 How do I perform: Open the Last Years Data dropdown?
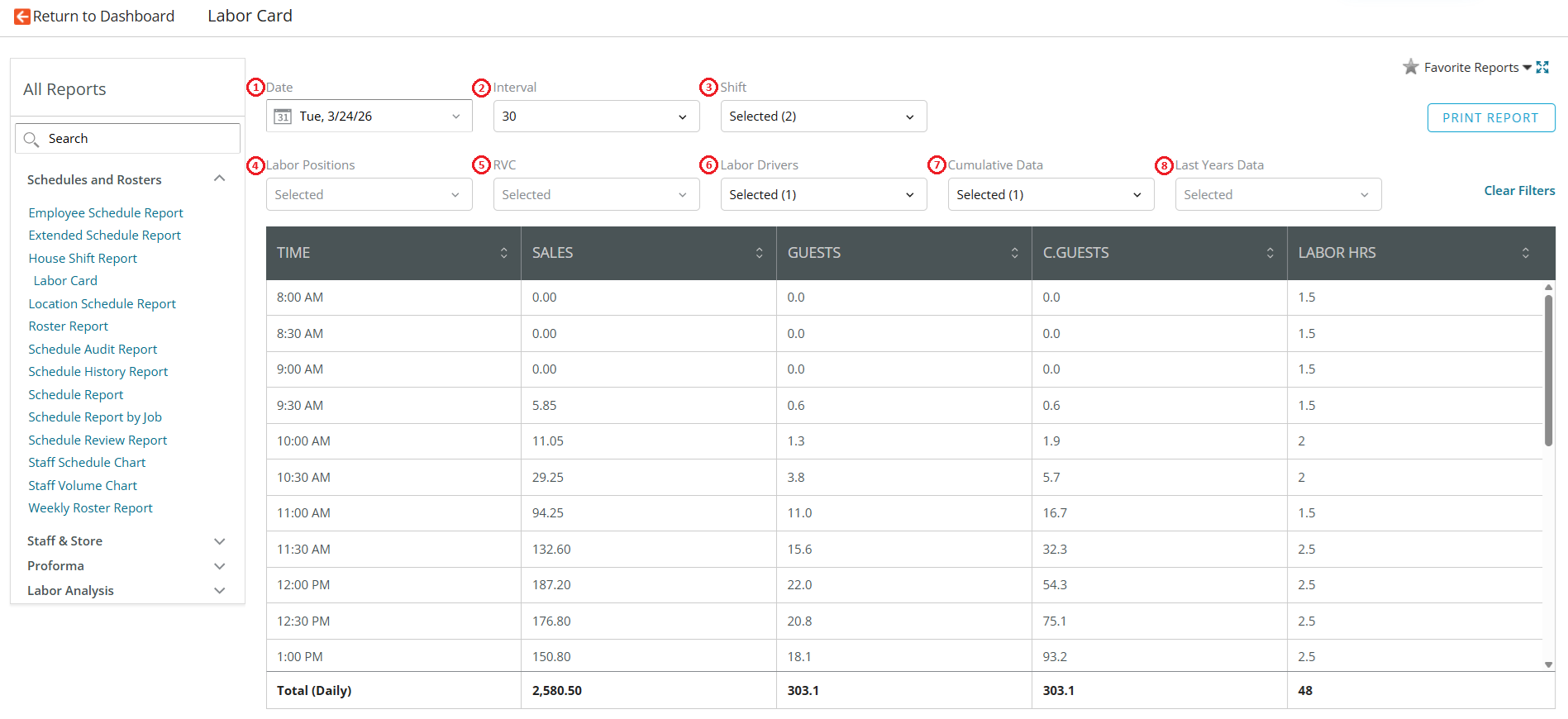tap(1279, 195)
